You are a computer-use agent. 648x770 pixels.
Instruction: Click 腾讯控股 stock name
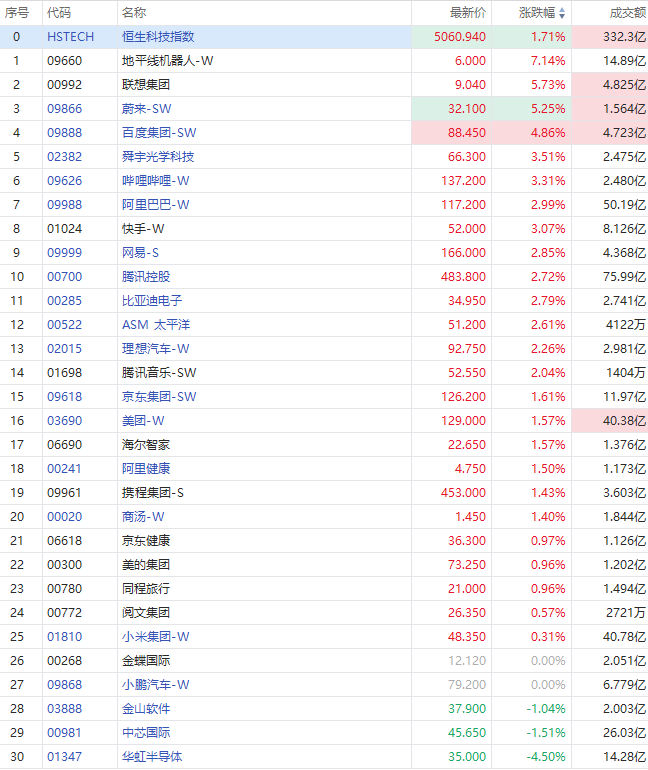(146, 277)
